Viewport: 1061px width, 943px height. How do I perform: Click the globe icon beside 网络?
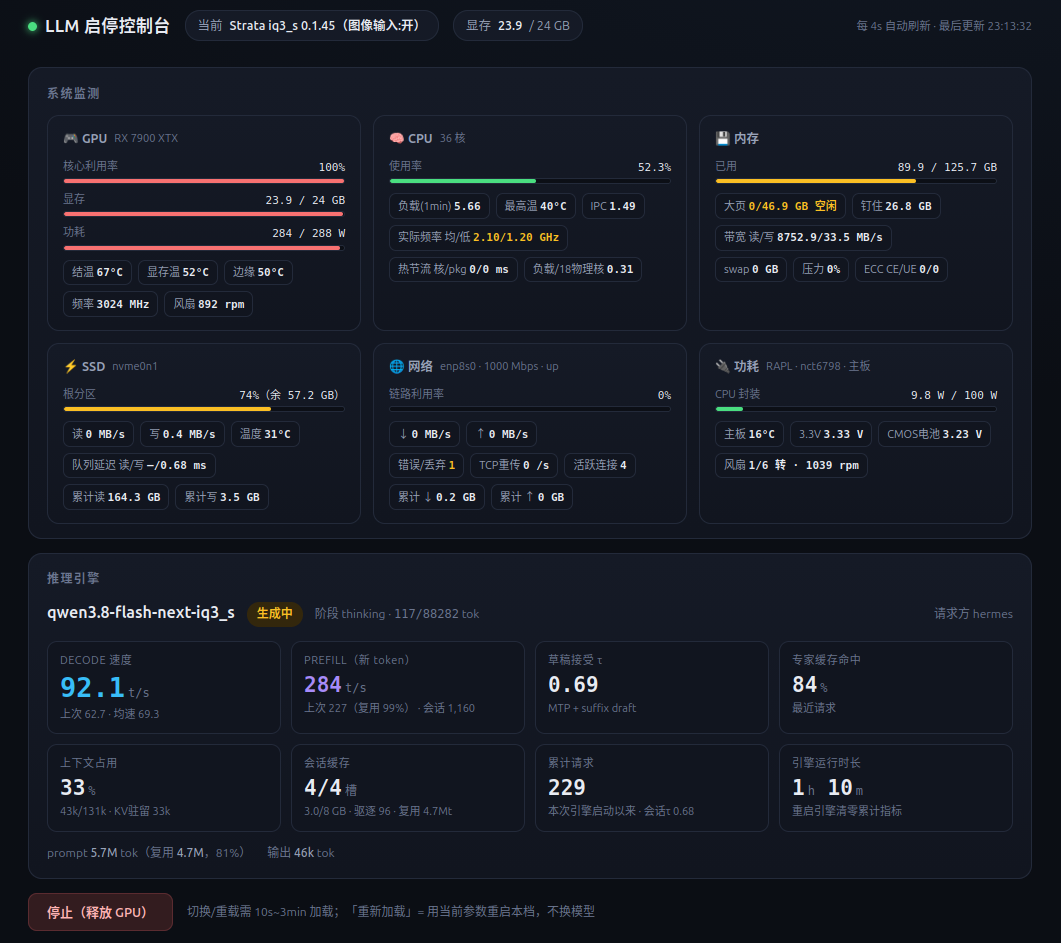397,366
